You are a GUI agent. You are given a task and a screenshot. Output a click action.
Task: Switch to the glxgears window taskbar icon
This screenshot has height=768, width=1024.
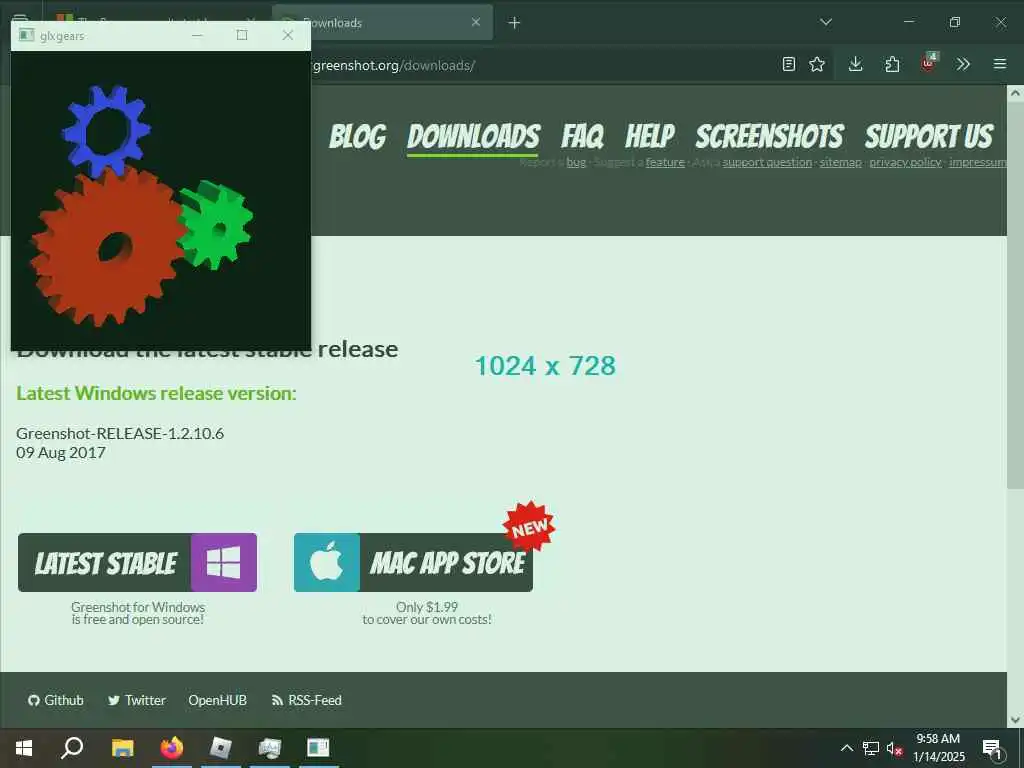(x=318, y=748)
